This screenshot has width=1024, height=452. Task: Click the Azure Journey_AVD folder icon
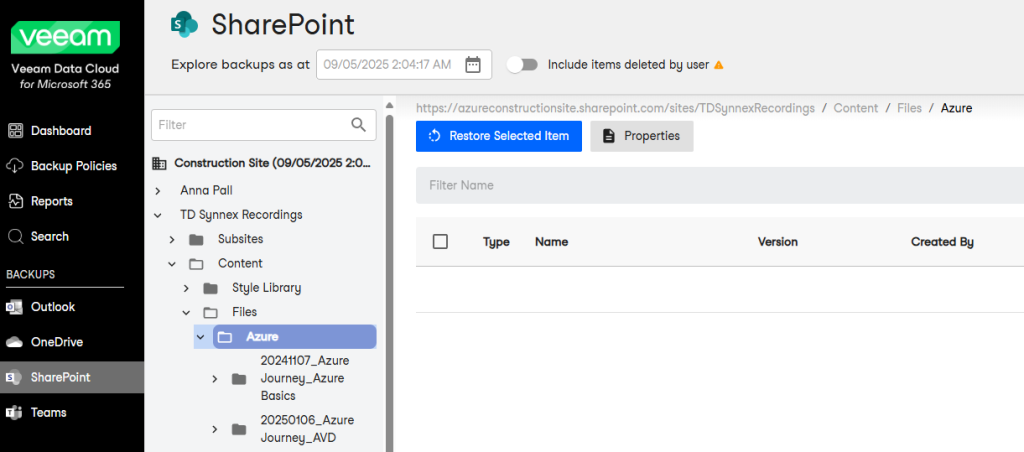tap(239, 429)
